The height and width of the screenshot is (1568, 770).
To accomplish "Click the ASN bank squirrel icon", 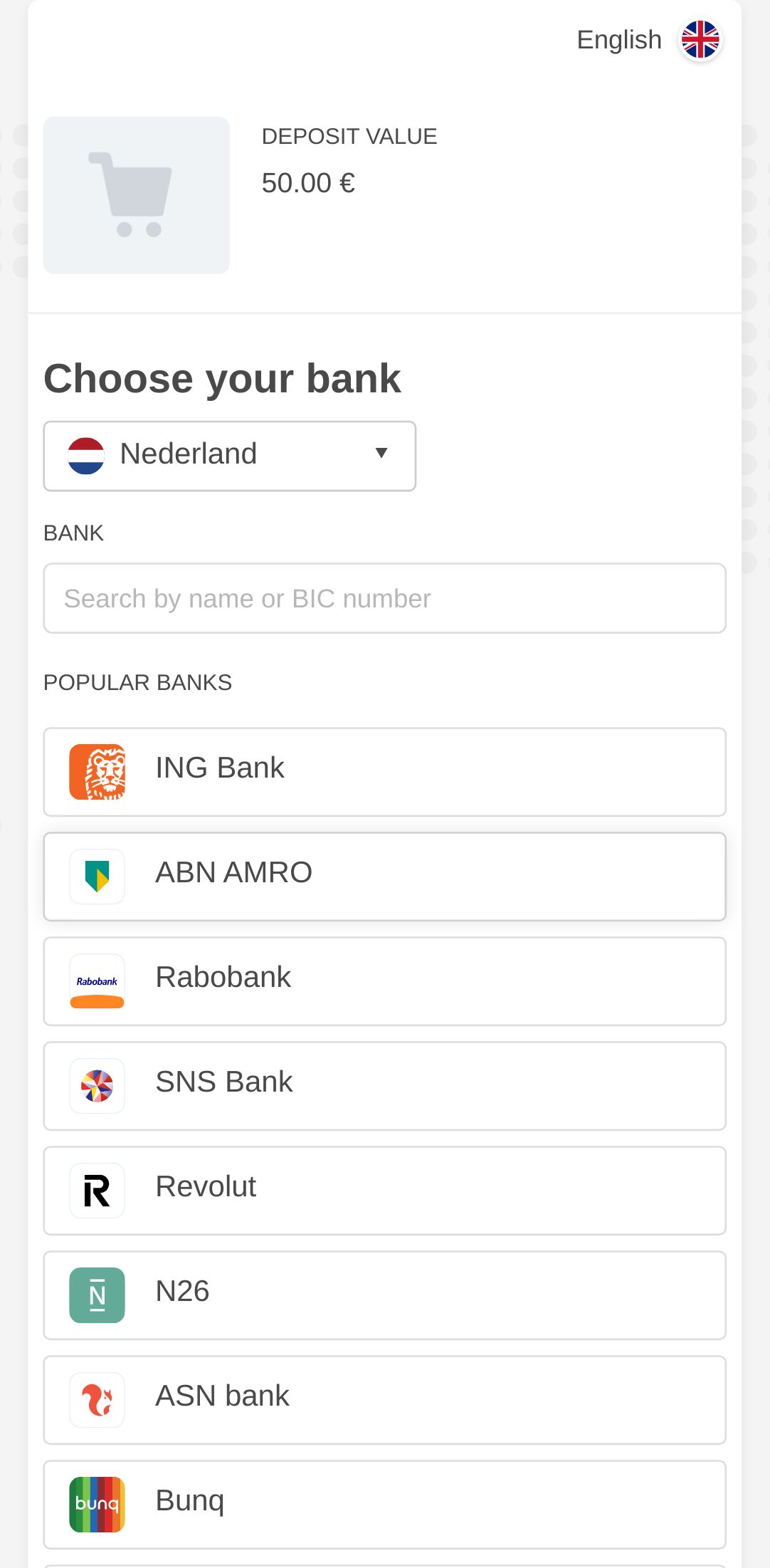I will tap(97, 1400).
